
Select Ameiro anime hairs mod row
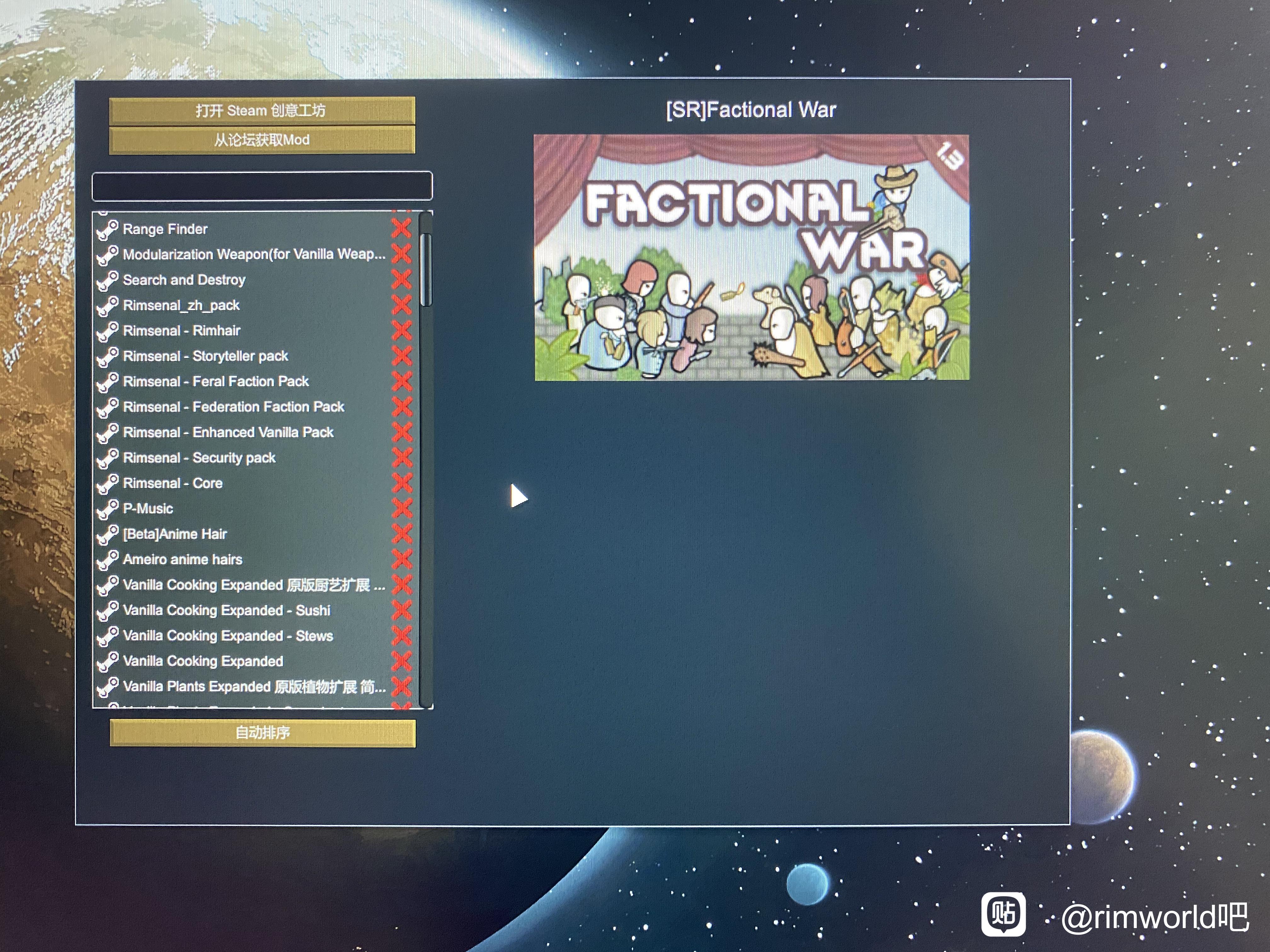pos(256,559)
